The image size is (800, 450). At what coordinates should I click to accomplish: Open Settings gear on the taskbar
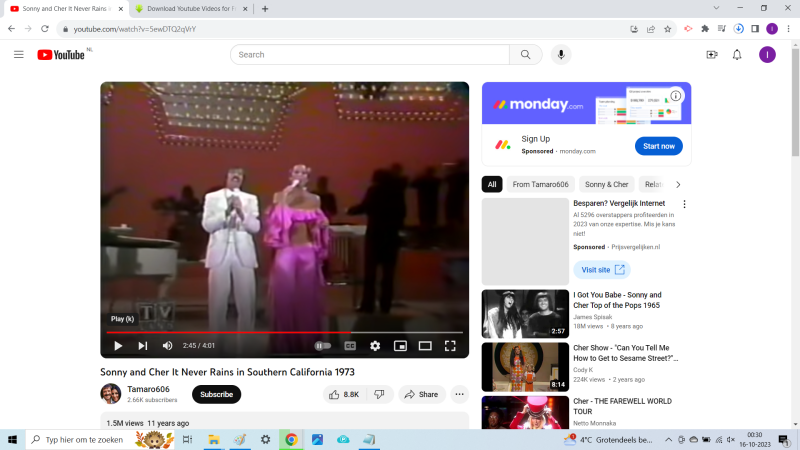click(x=265, y=439)
